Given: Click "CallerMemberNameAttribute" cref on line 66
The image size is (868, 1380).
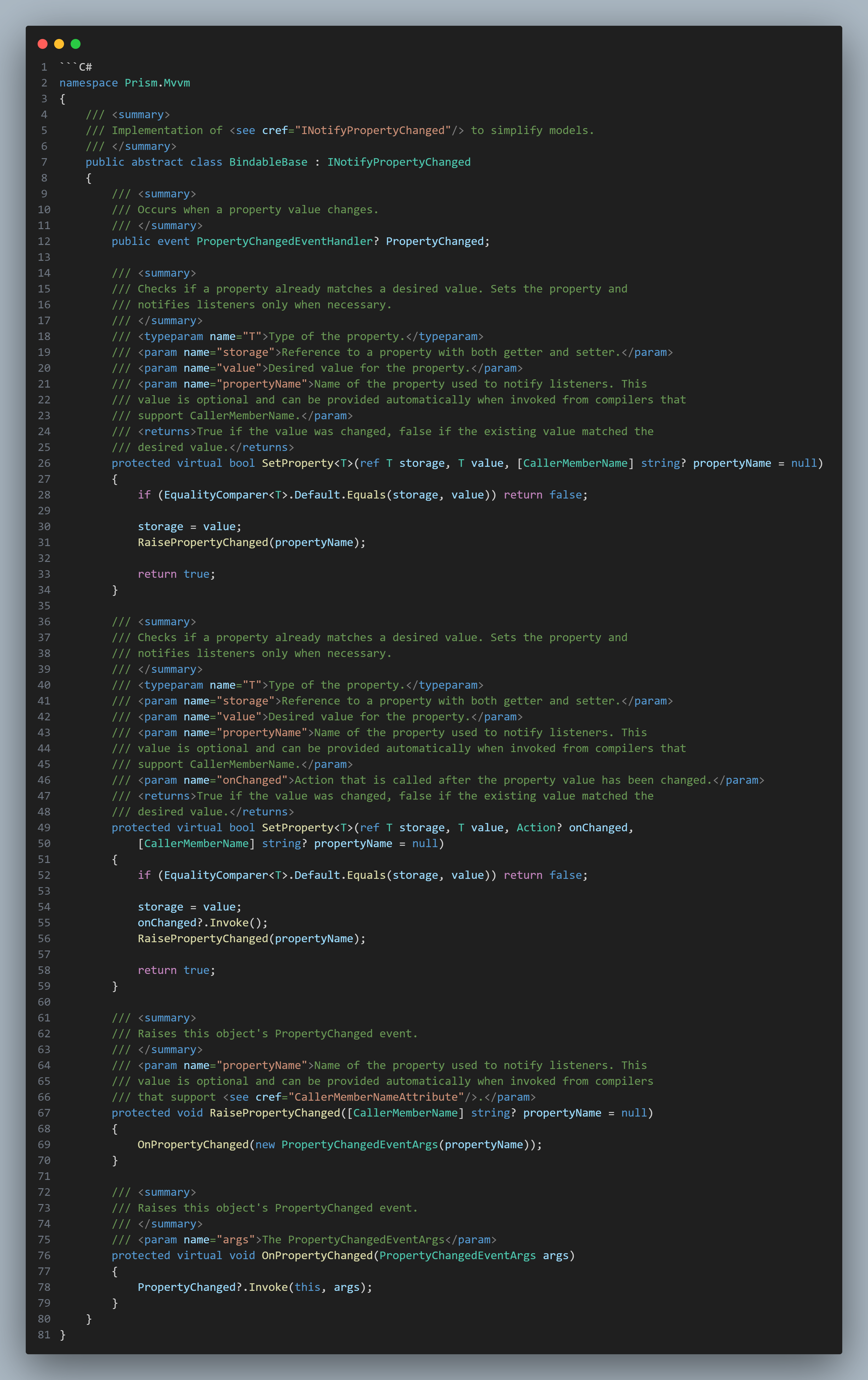Looking at the screenshot, I should coord(376,1097).
